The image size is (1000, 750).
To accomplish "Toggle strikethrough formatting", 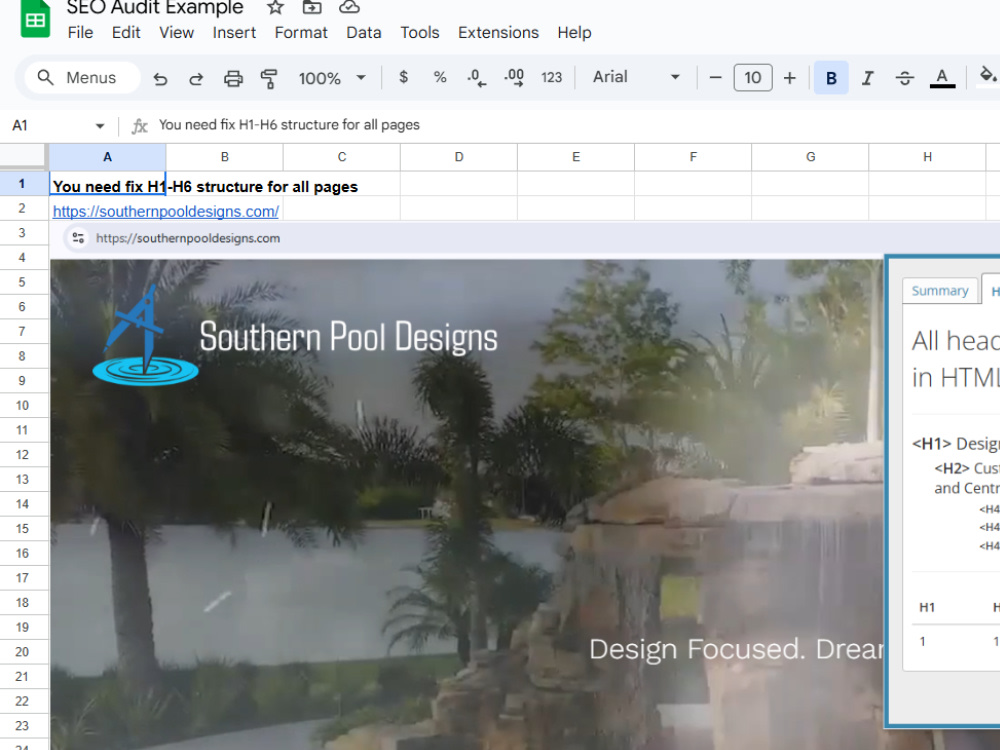I will click(x=904, y=78).
